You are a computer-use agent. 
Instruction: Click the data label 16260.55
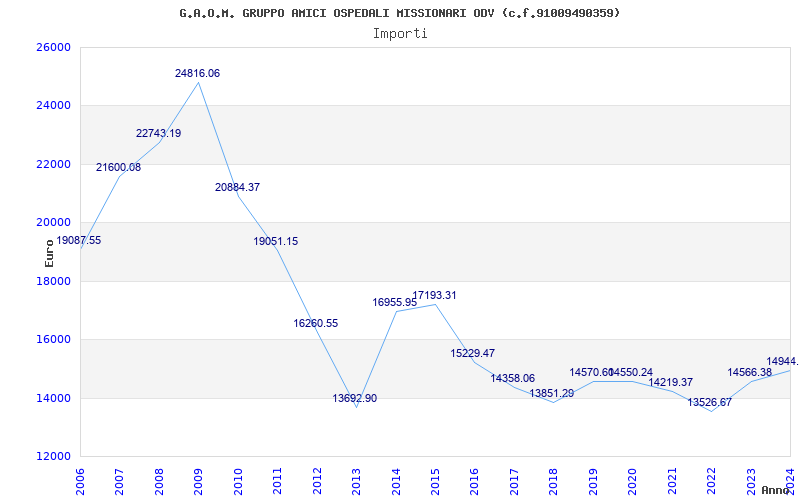[316, 323]
